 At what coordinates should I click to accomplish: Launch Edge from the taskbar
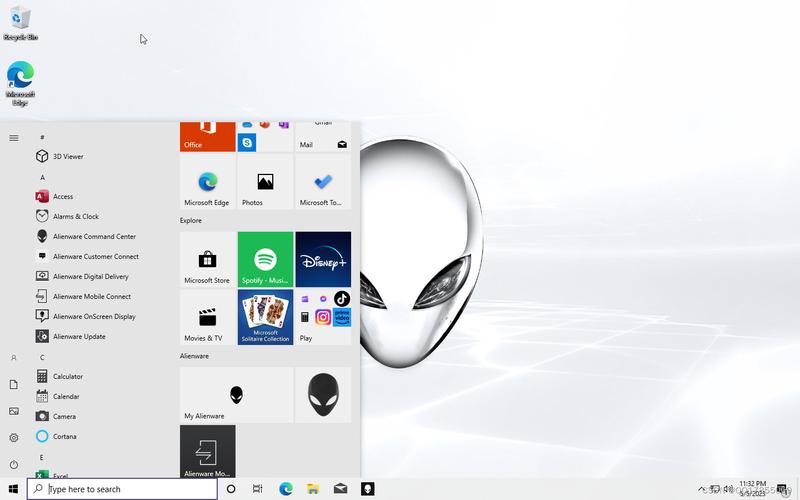[x=286, y=489]
